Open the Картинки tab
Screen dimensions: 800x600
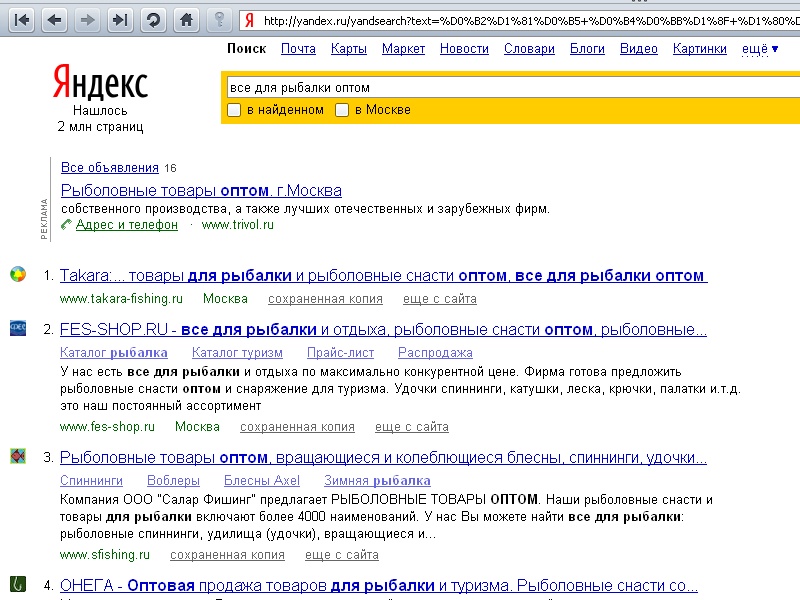(699, 49)
